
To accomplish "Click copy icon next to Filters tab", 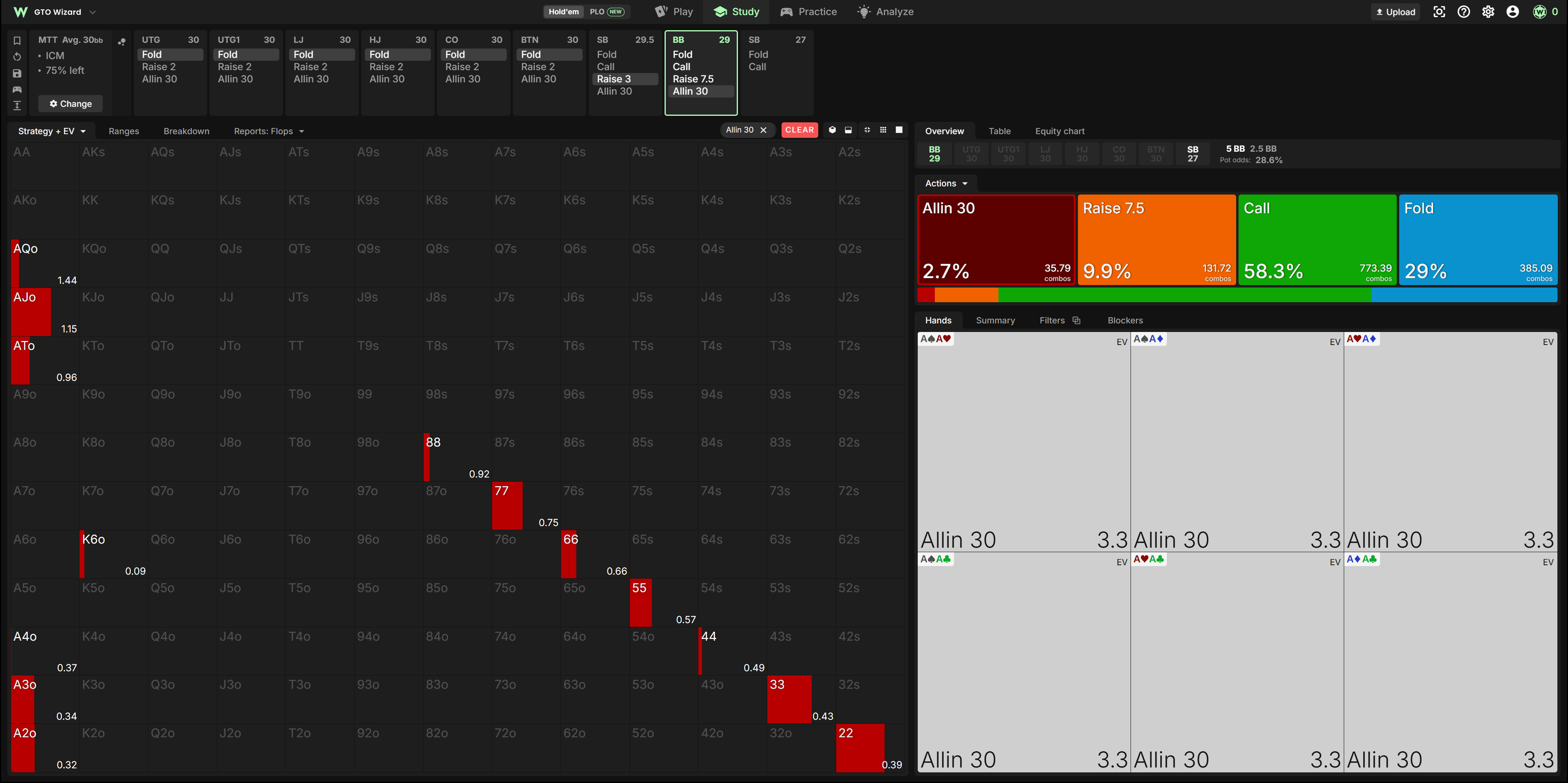I will tap(1076, 320).
